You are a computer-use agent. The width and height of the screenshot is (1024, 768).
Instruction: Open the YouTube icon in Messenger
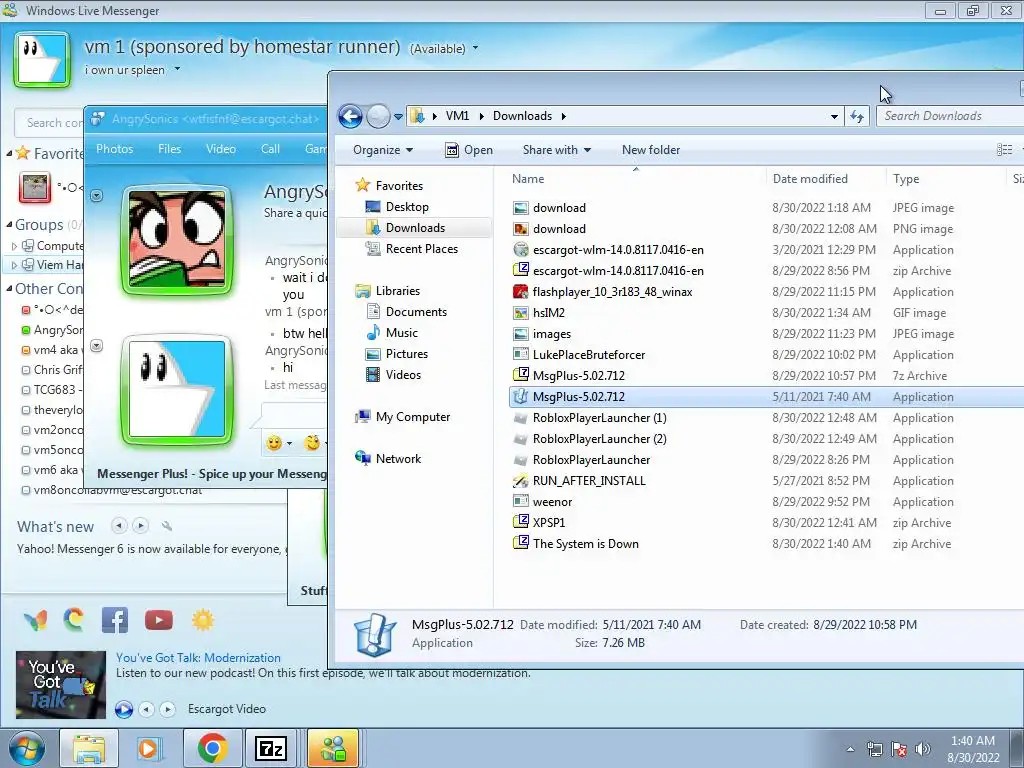pyautogui.click(x=159, y=620)
